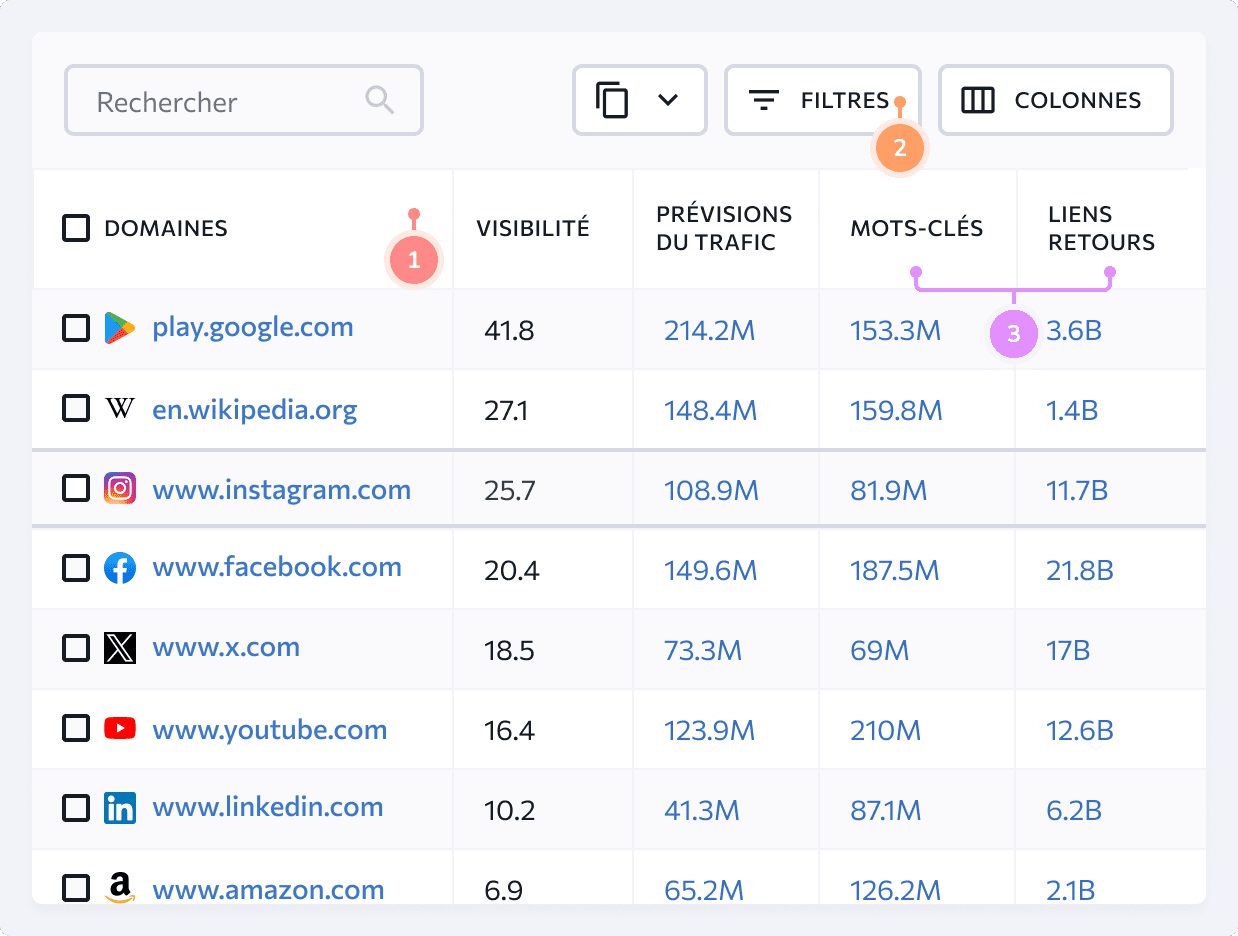
Task: Click the Instagram favicon
Action: [x=119, y=488]
